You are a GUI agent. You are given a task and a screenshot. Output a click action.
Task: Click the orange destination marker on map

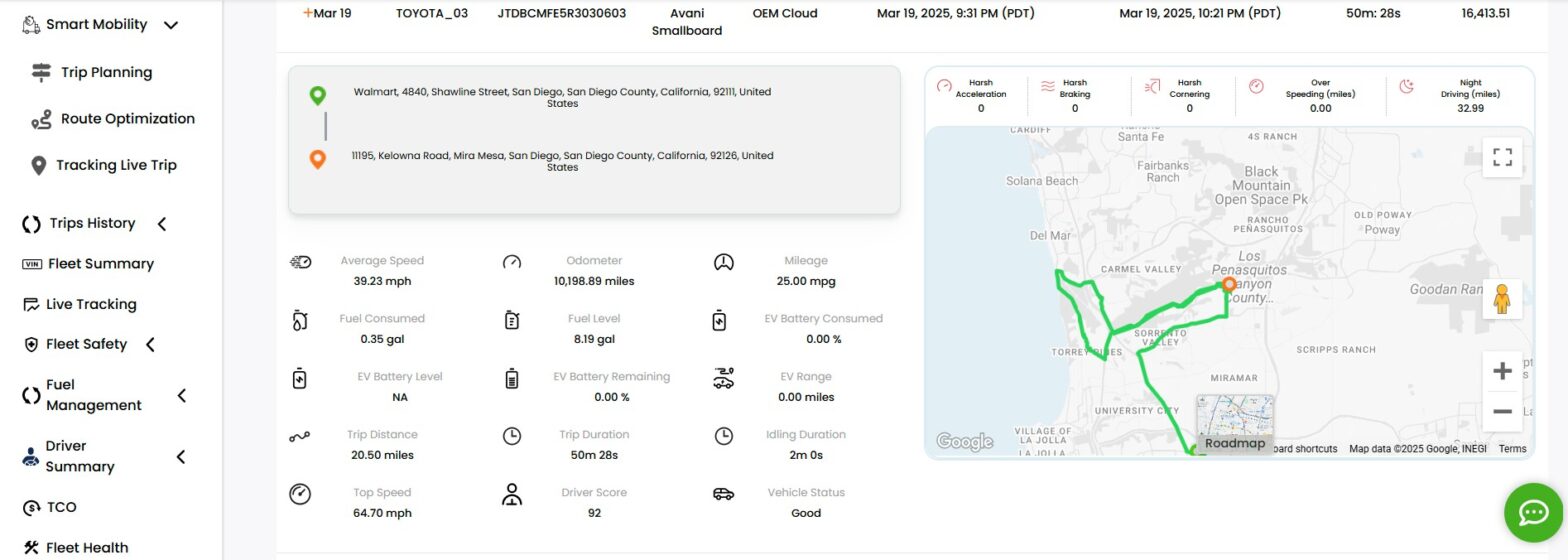pos(1229,285)
